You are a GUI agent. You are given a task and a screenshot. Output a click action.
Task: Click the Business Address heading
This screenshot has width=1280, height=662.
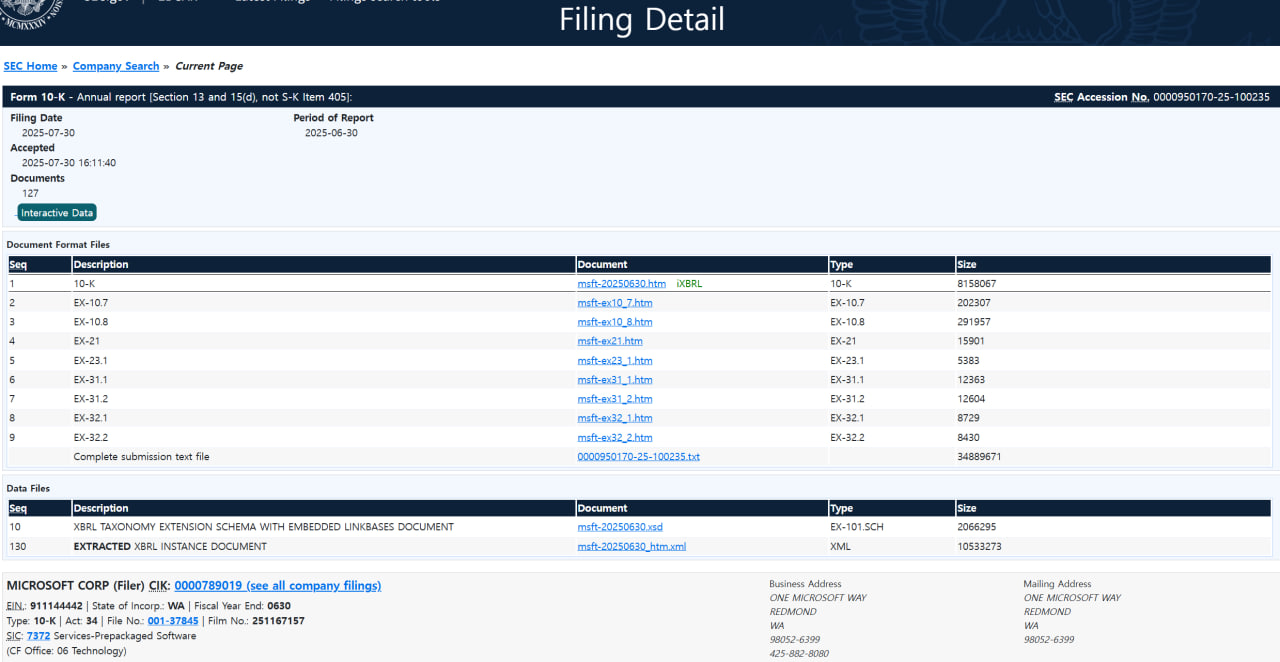click(805, 584)
